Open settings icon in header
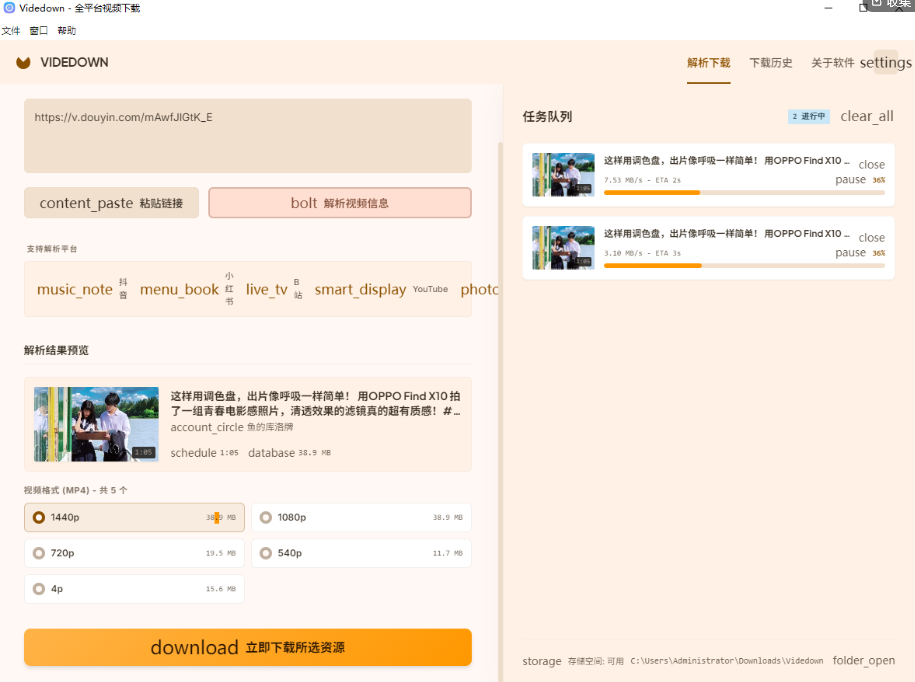This screenshot has height=682, width=915. click(x=885, y=62)
